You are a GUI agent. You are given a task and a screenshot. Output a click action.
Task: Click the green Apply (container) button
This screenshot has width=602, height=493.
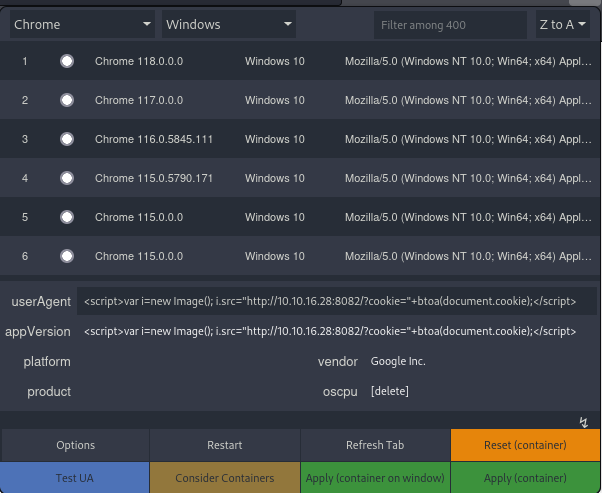pyautogui.click(x=525, y=478)
